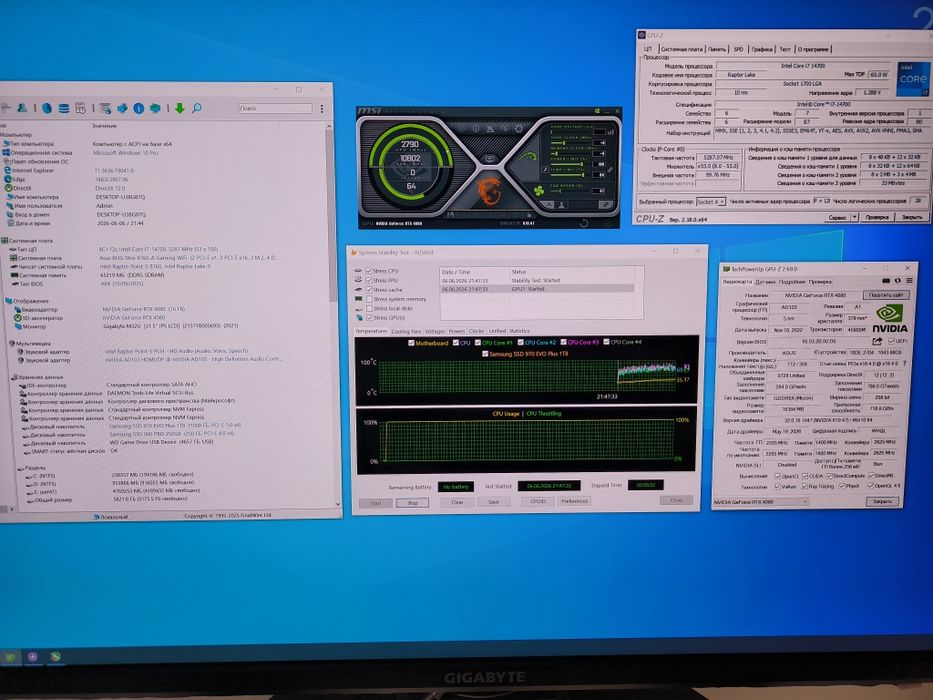Click the green fan icon in MSI Afterburner
The width and height of the screenshot is (933, 700).
pyautogui.click(x=539, y=190)
